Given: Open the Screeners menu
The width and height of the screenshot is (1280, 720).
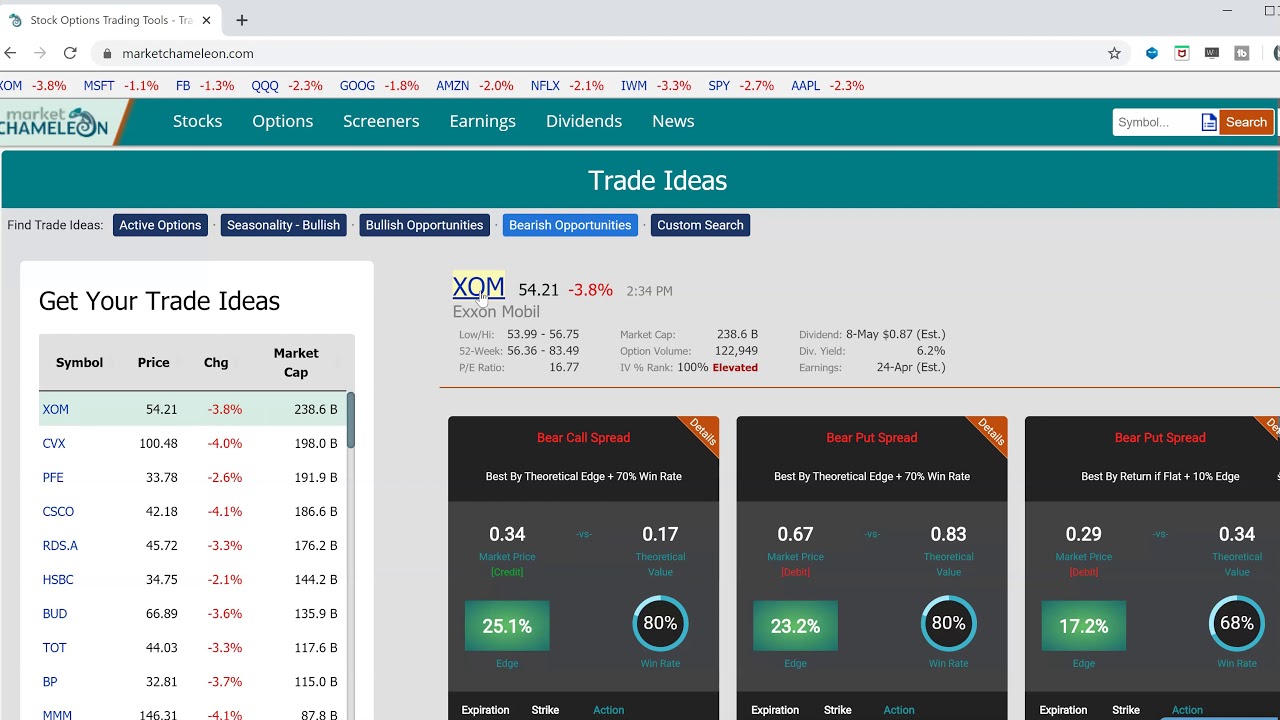Looking at the screenshot, I should 381,121.
